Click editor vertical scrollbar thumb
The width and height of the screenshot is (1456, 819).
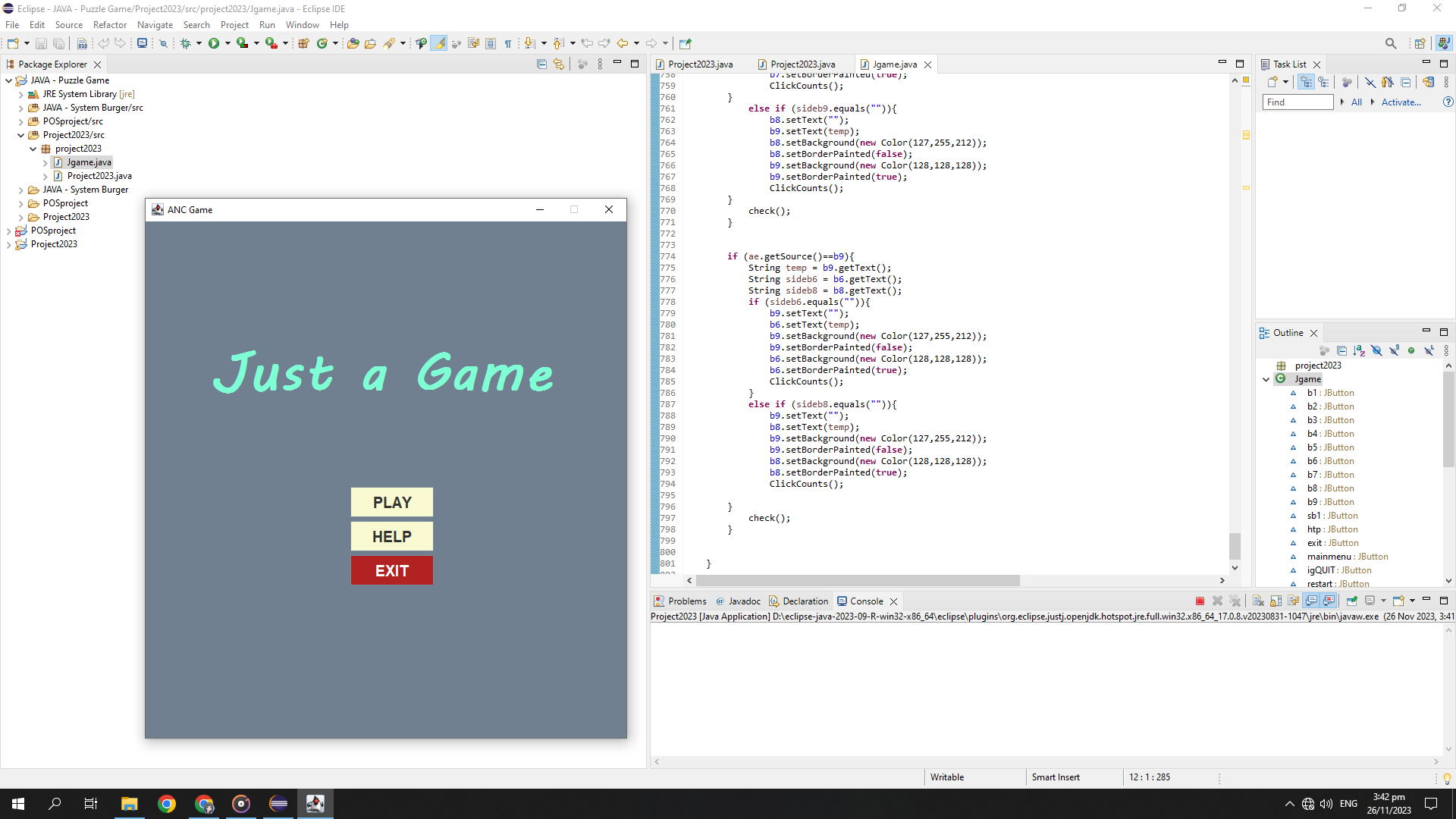1235,546
